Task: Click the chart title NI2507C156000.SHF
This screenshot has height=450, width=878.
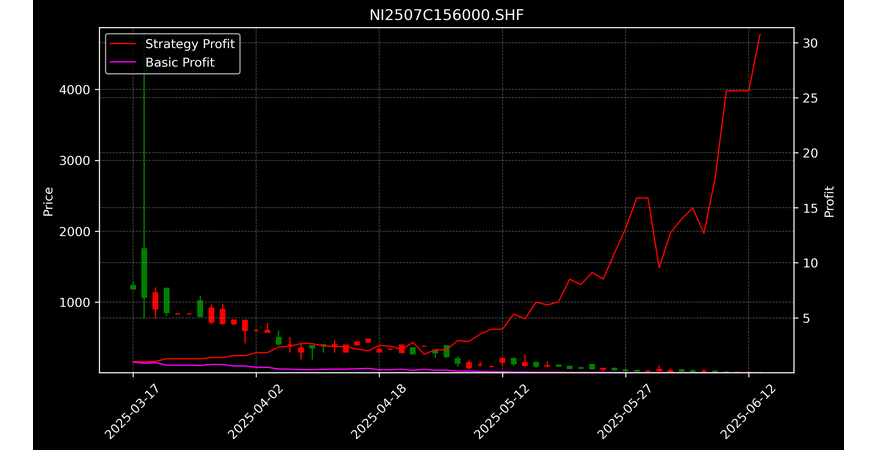Action: pos(446,15)
